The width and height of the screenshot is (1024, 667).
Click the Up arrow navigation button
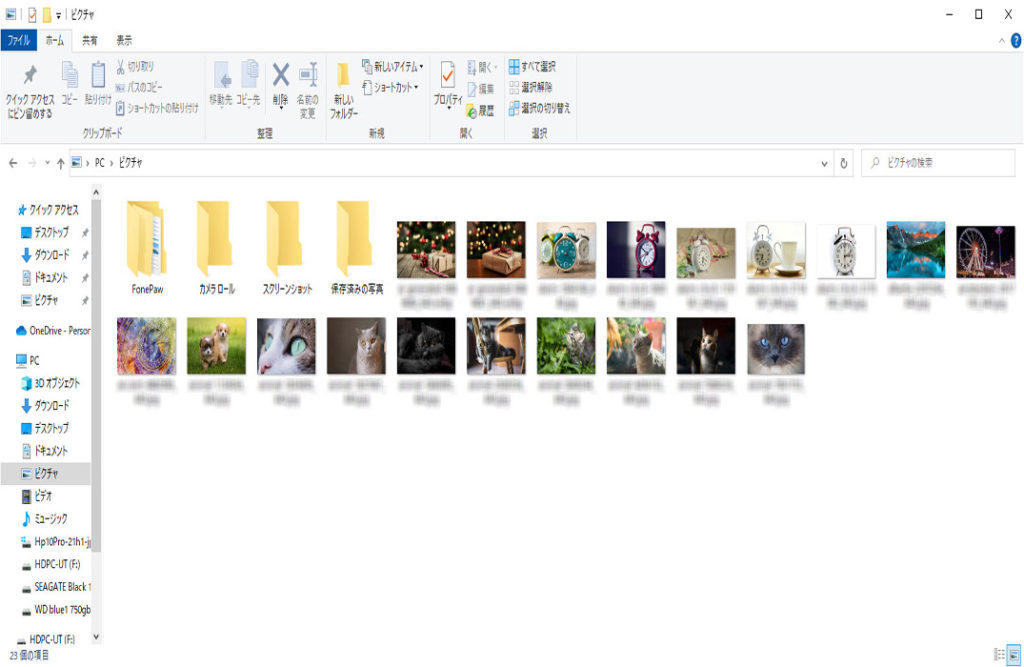point(61,163)
